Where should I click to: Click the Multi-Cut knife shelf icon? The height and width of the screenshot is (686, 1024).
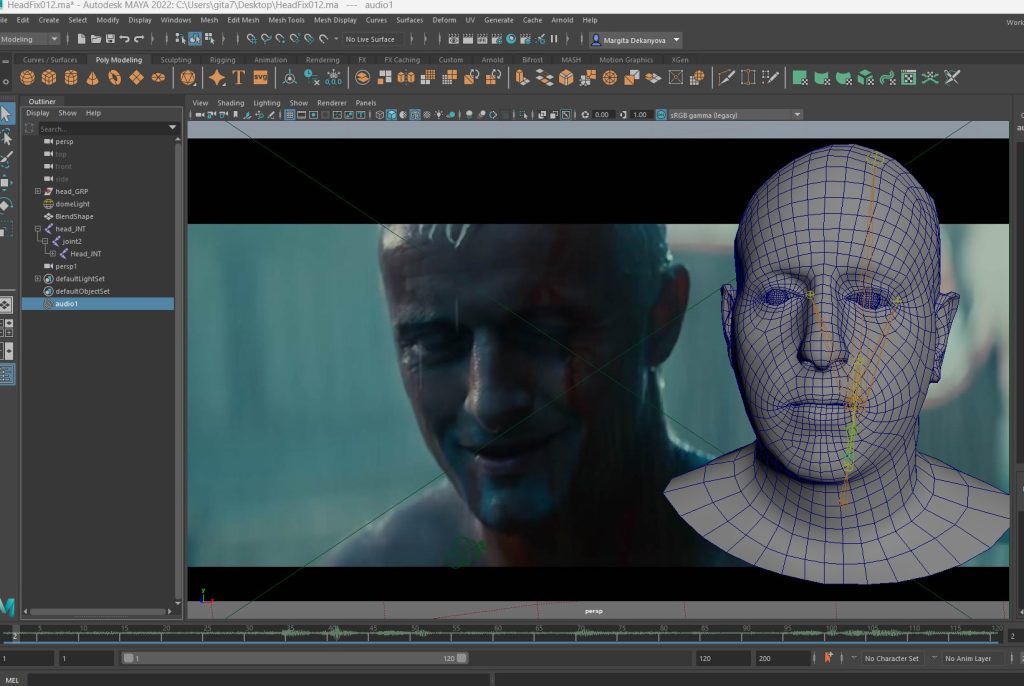tap(726, 78)
